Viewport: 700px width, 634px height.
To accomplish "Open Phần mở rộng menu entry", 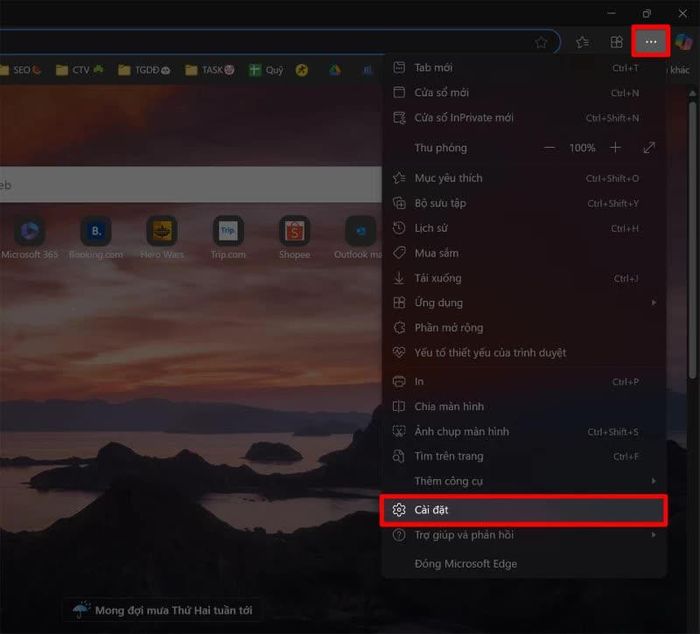I will pyautogui.click(x=524, y=328).
